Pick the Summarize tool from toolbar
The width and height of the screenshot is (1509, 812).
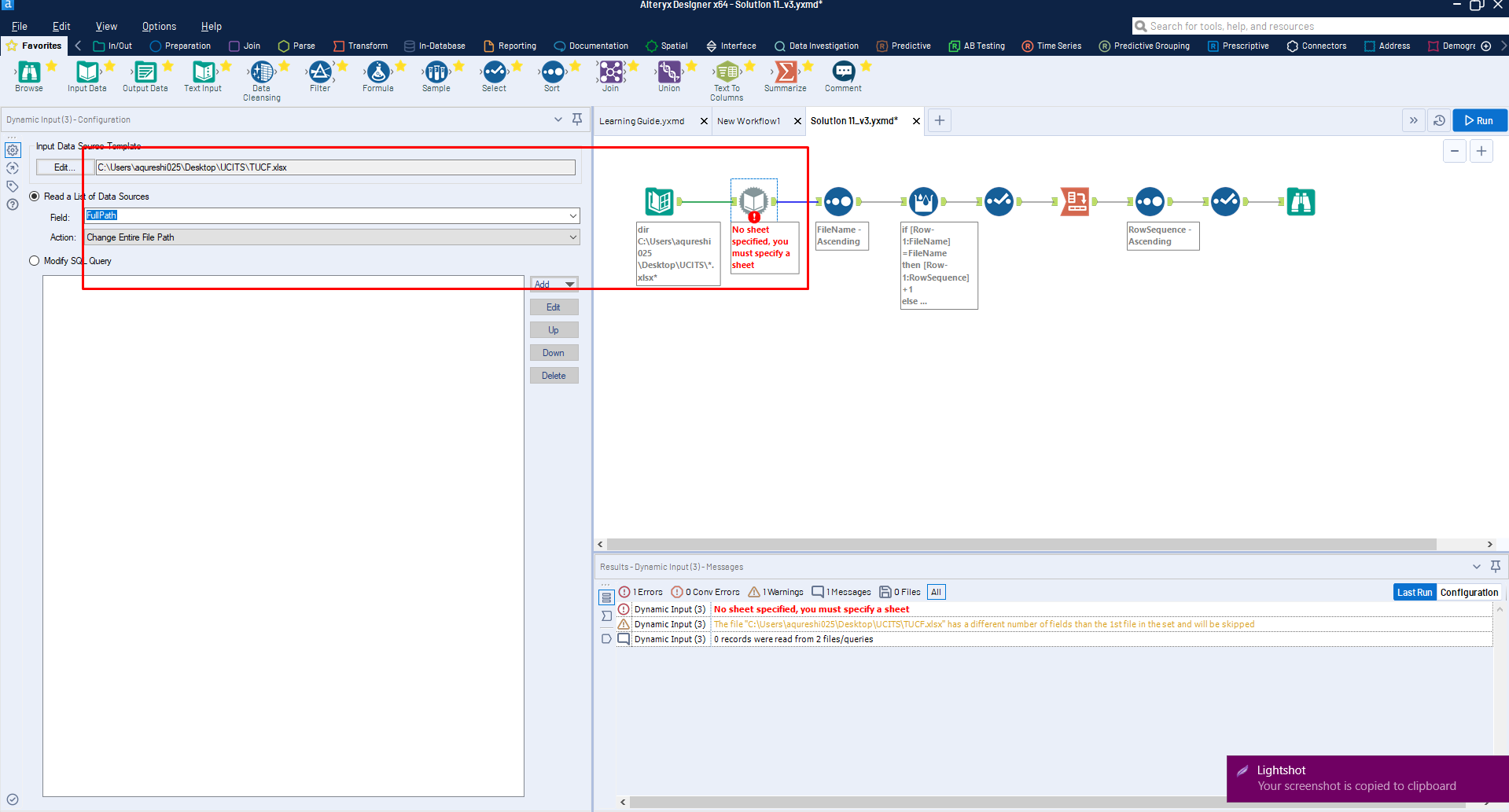click(x=785, y=73)
